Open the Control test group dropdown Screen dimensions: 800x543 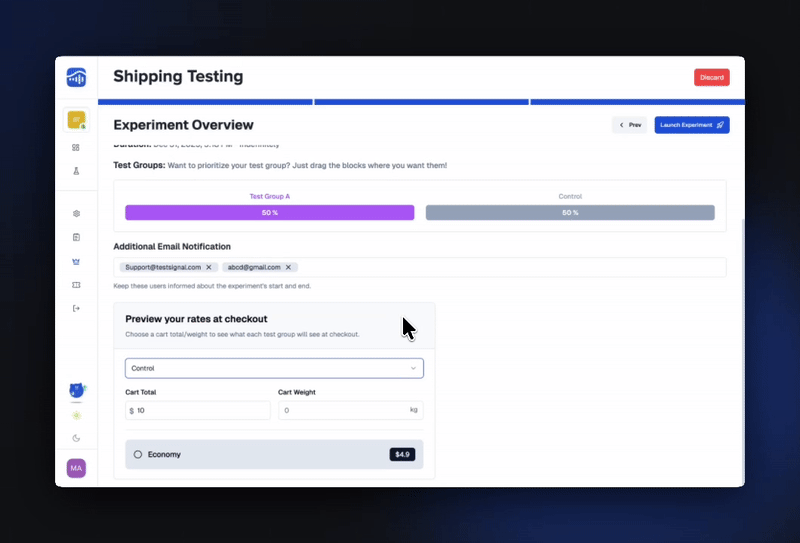(274, 368)
